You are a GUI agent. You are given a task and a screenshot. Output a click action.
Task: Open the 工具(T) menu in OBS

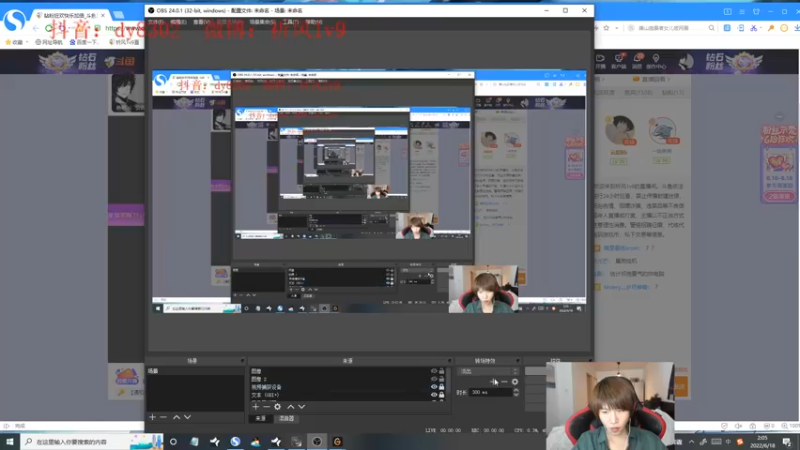tap(290, 22)
